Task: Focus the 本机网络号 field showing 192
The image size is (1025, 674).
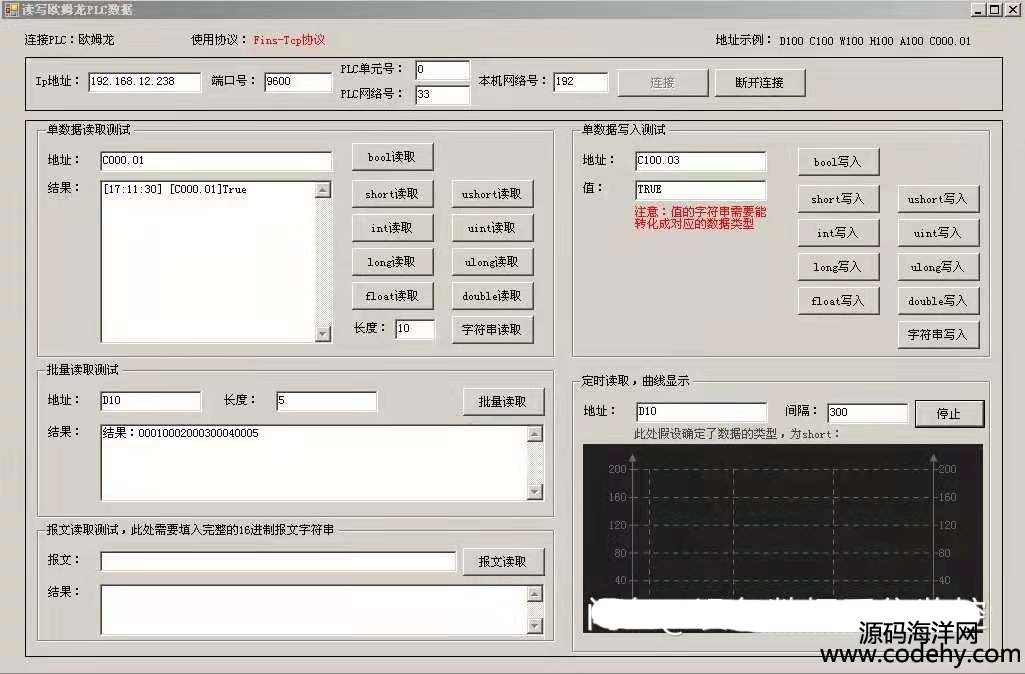Action: [580, 82]
